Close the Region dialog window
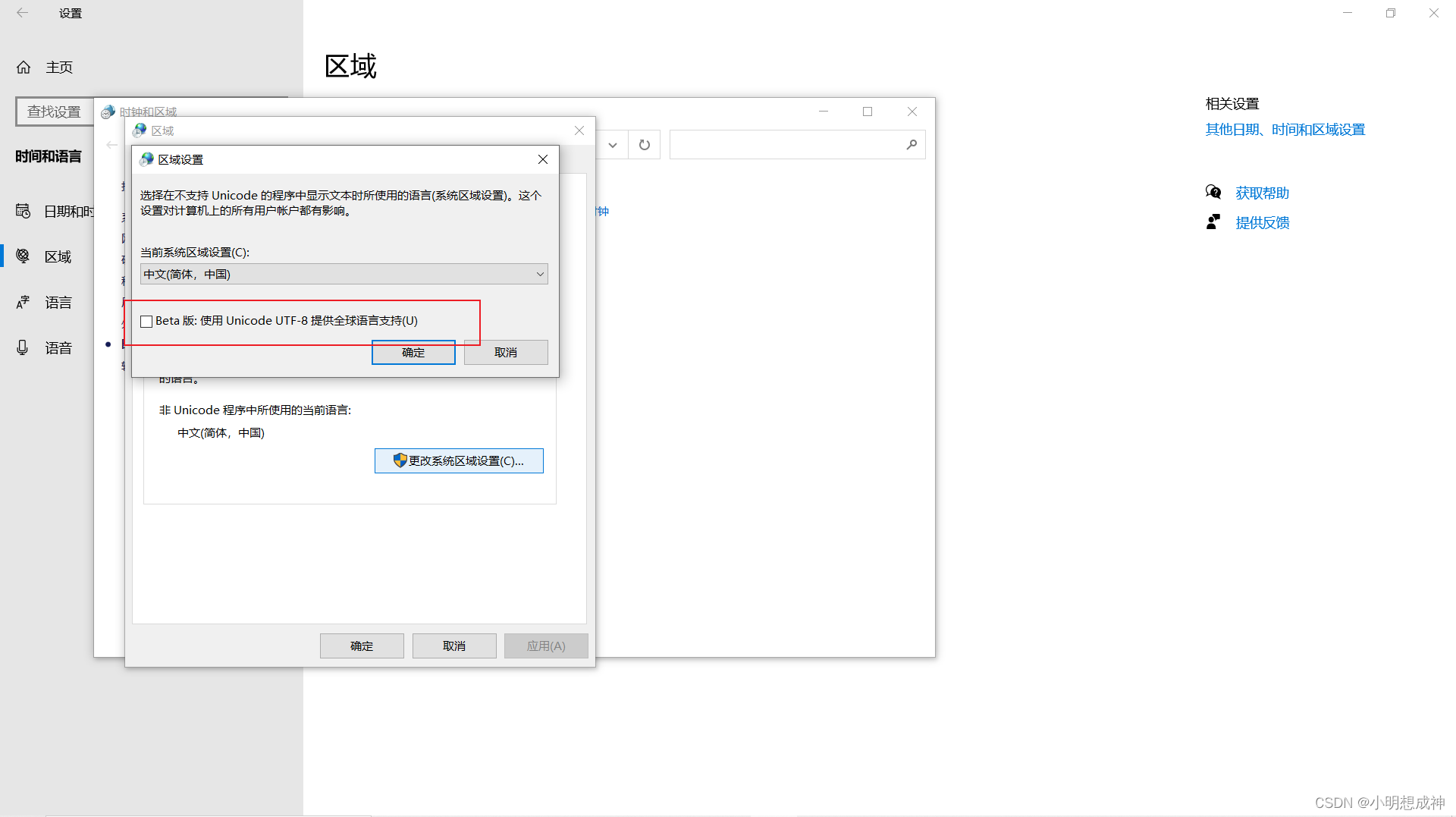Image resolution: width=1456 pixels, height=817 pixels. 579,130
